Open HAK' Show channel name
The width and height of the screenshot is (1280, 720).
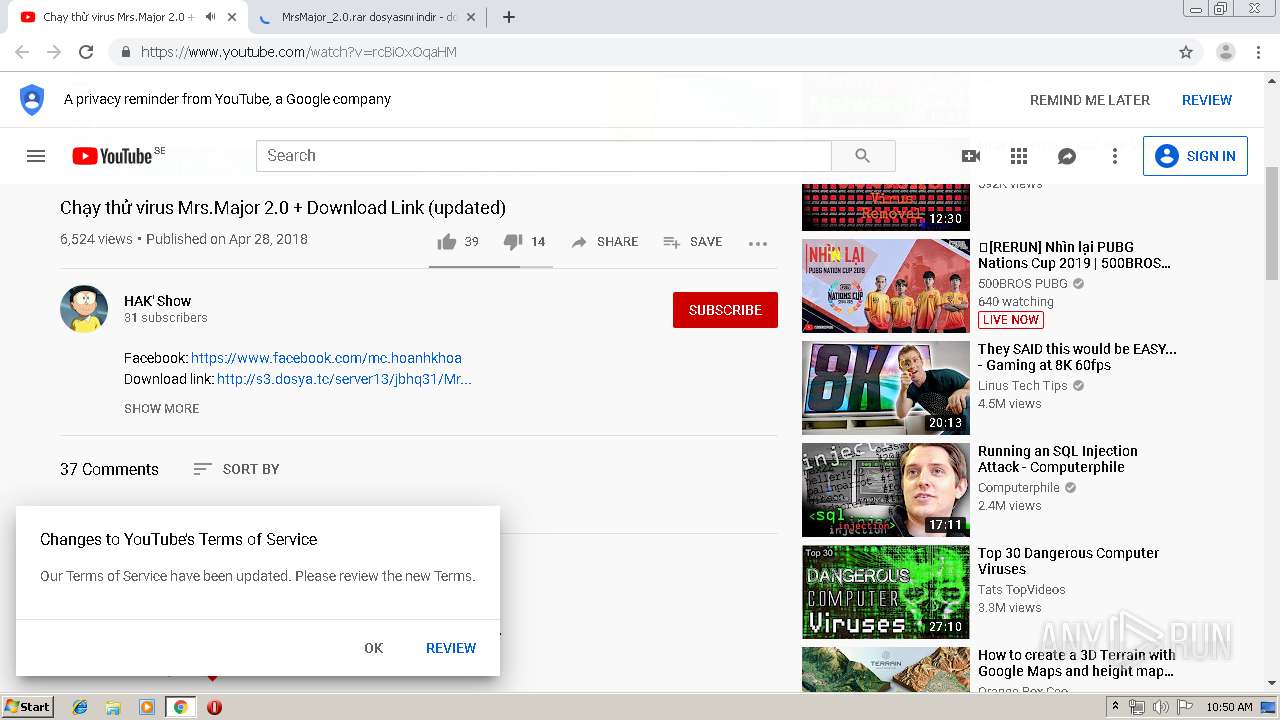click(x=157, y=301)
